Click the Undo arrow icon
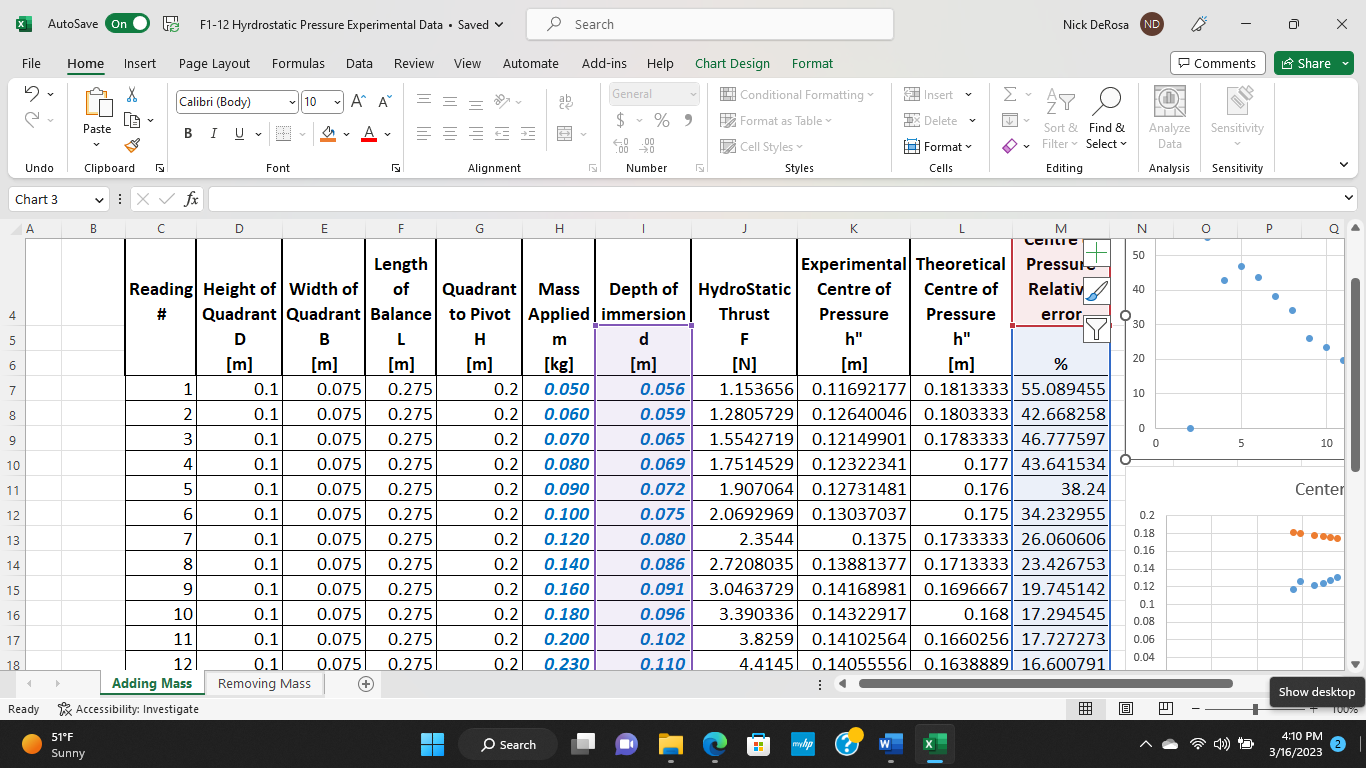Image resolution: width=1366 pixels, height=768 pixels. (31, 94)
